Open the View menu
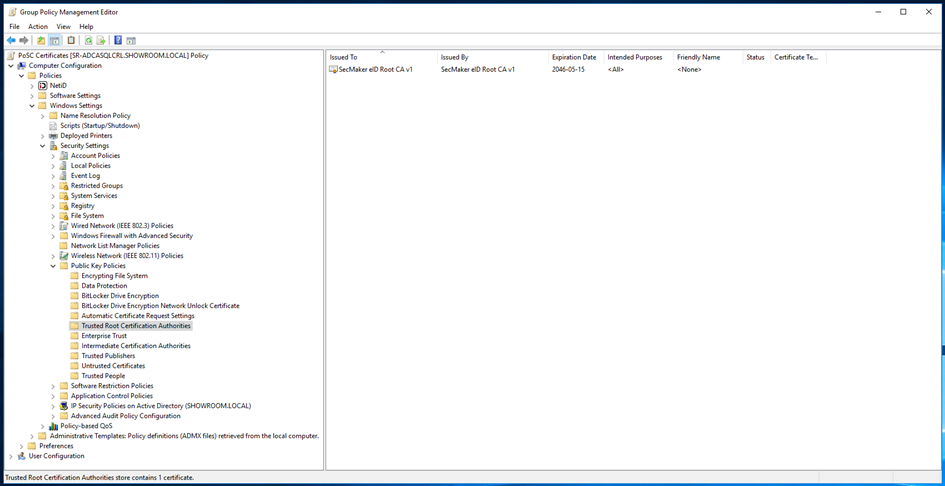Image resolution: width=945 pixels, height=486 pixels. [x=63, y=27]
